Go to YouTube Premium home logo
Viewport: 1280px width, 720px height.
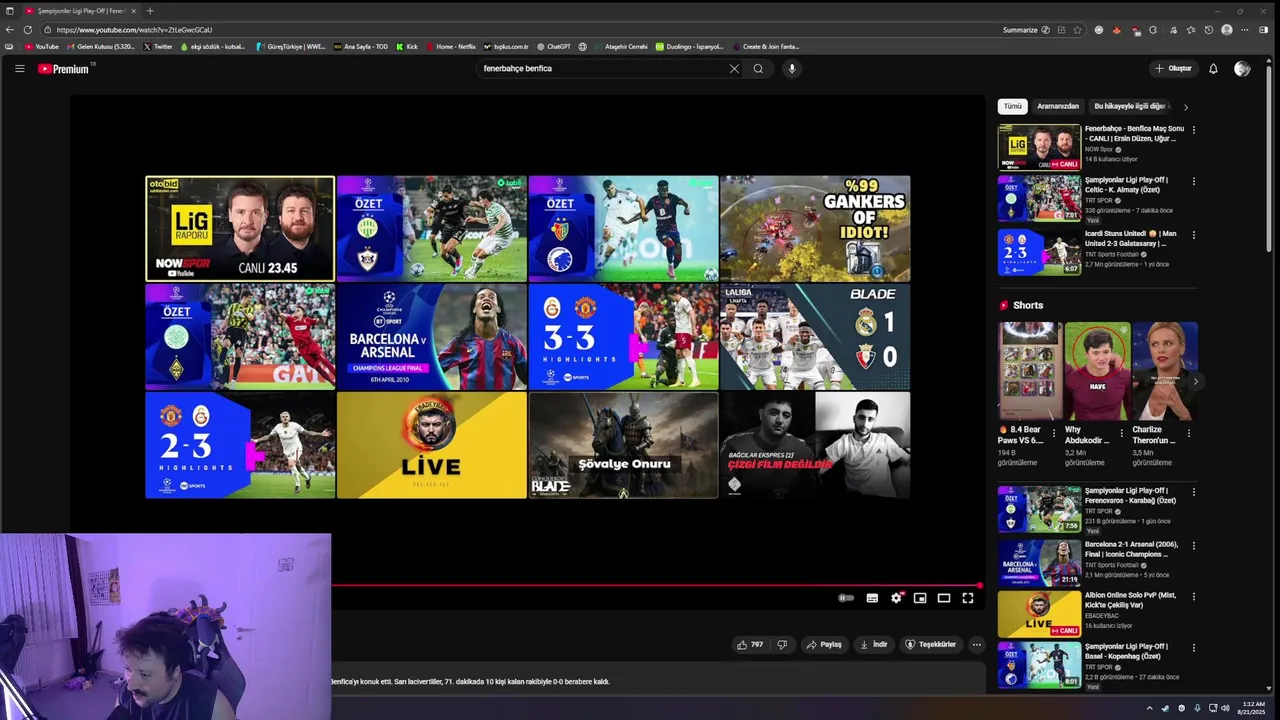click(66, 69)
